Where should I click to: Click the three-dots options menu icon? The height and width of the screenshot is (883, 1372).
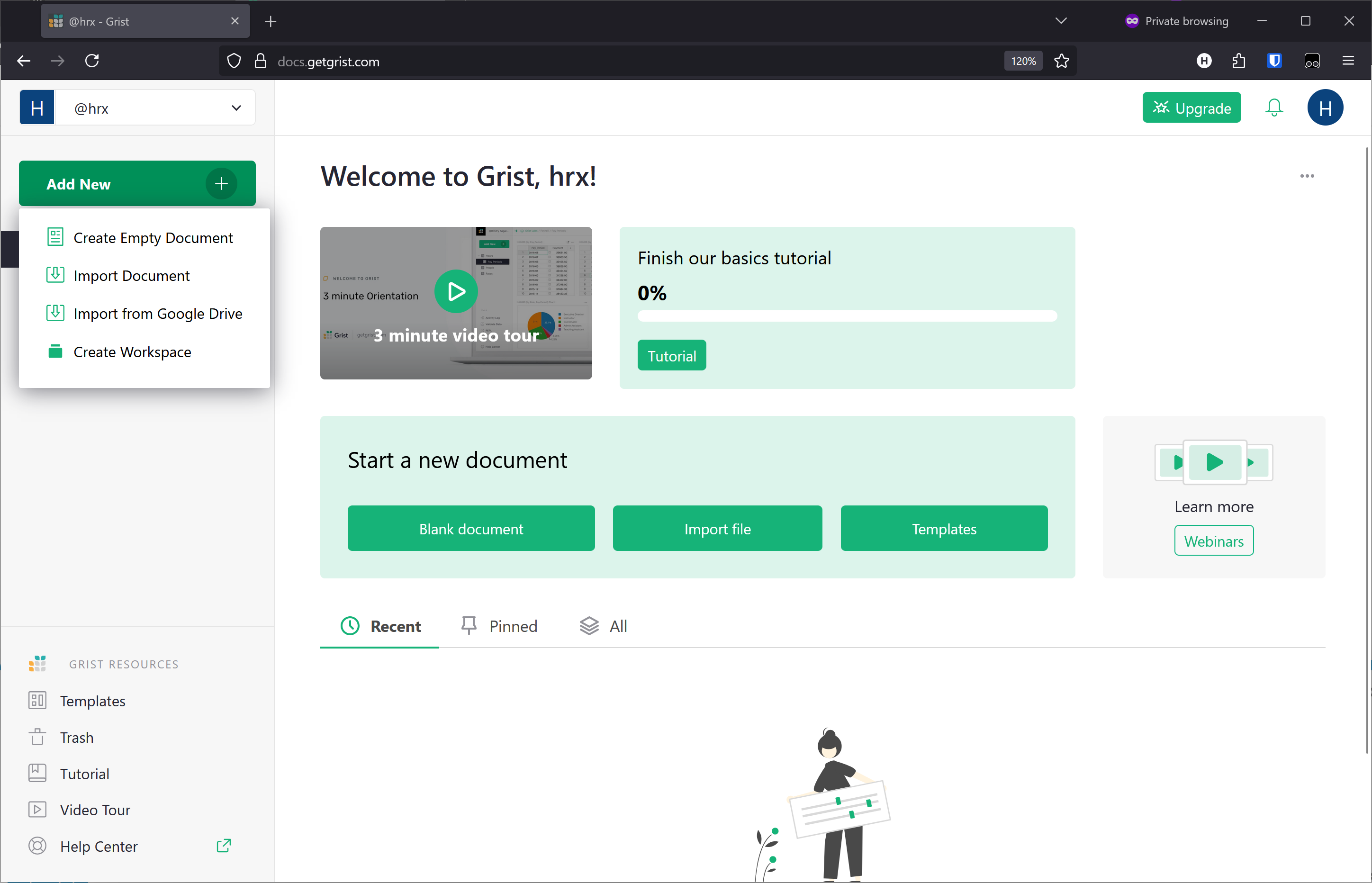[x=1307, y=176]
